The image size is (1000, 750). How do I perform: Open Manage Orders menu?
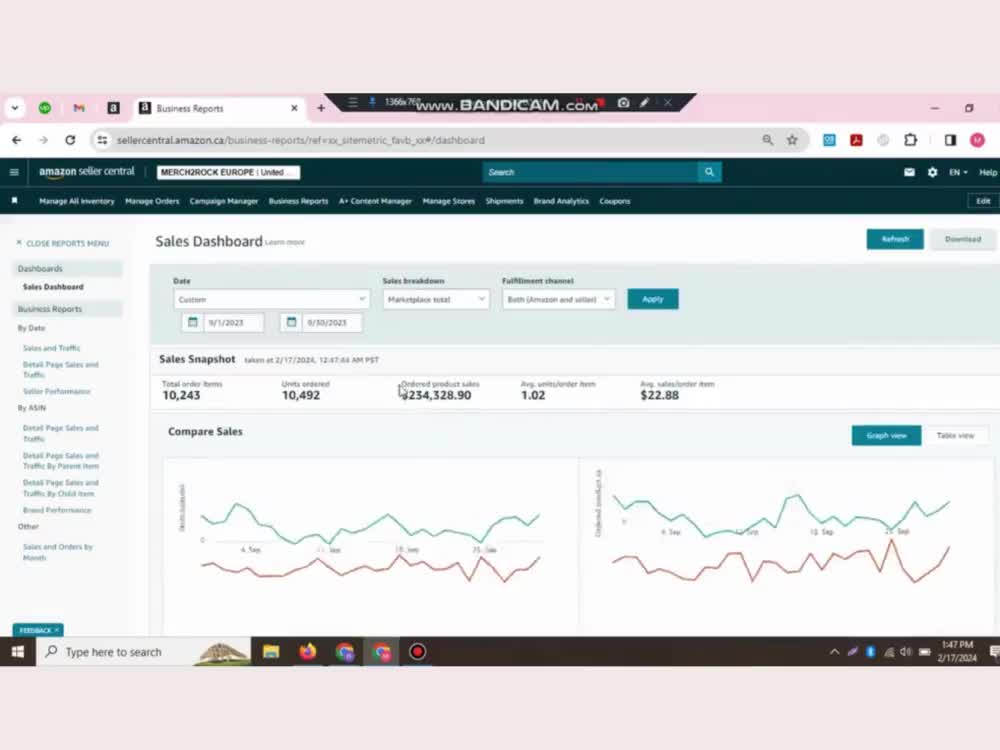[x=152, y=201]
